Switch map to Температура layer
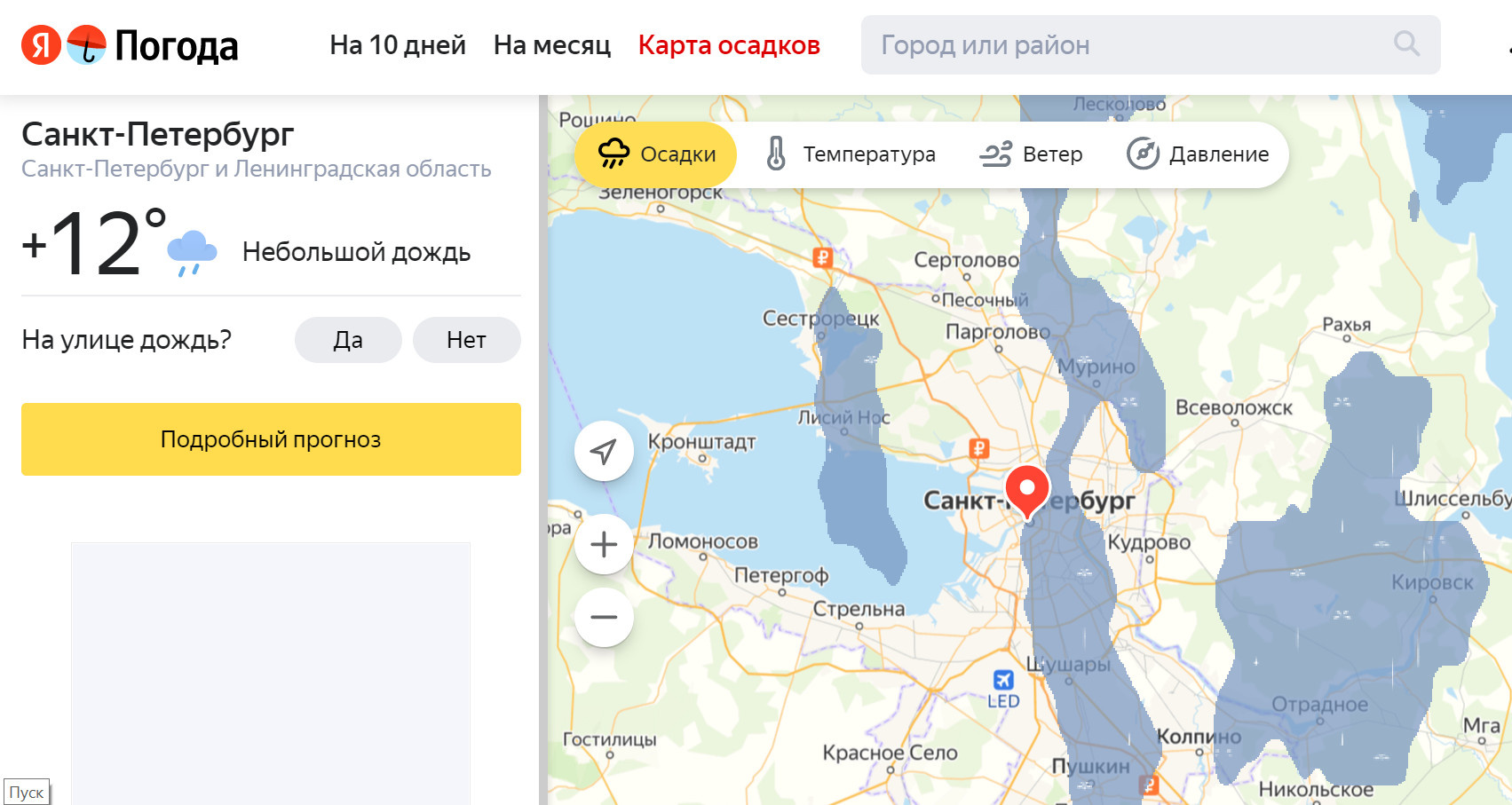 pyautogui.click(x=851, y=154)
